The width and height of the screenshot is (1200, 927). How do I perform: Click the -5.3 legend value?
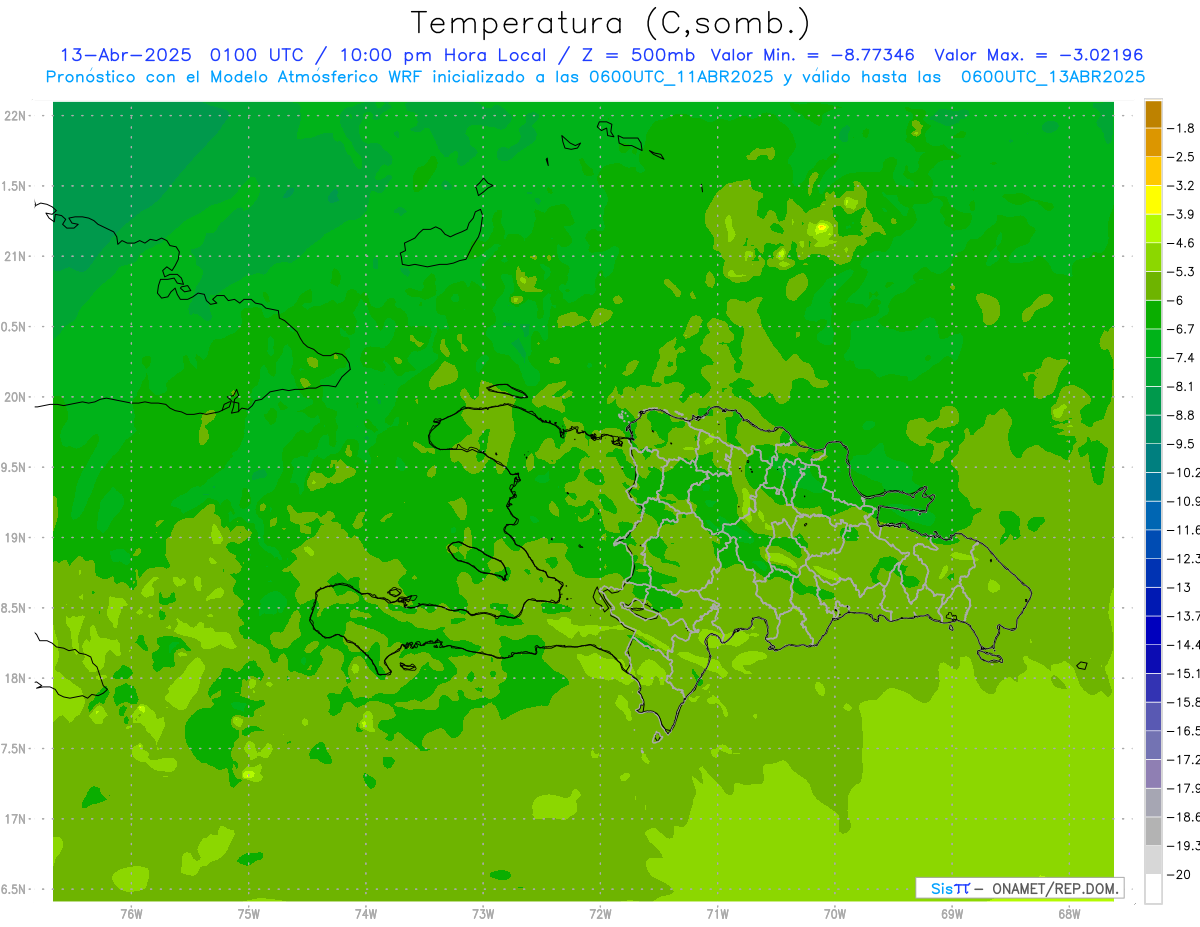pos(1183,272)
